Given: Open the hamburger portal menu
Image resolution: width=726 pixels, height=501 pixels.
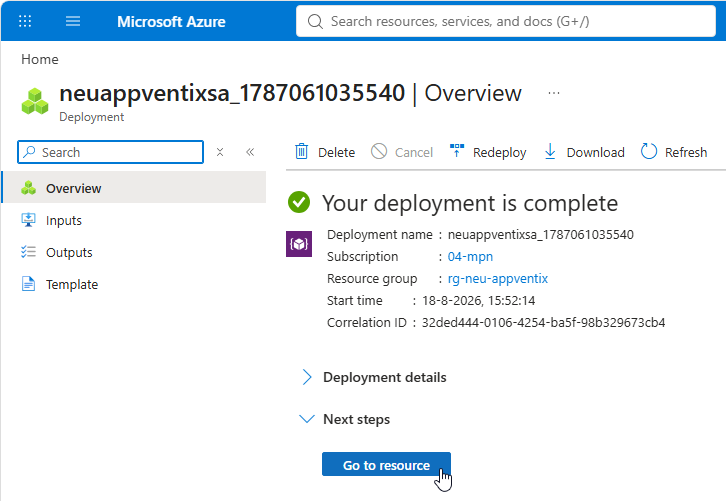Looking at the screenshot, I should click(73, 21).
